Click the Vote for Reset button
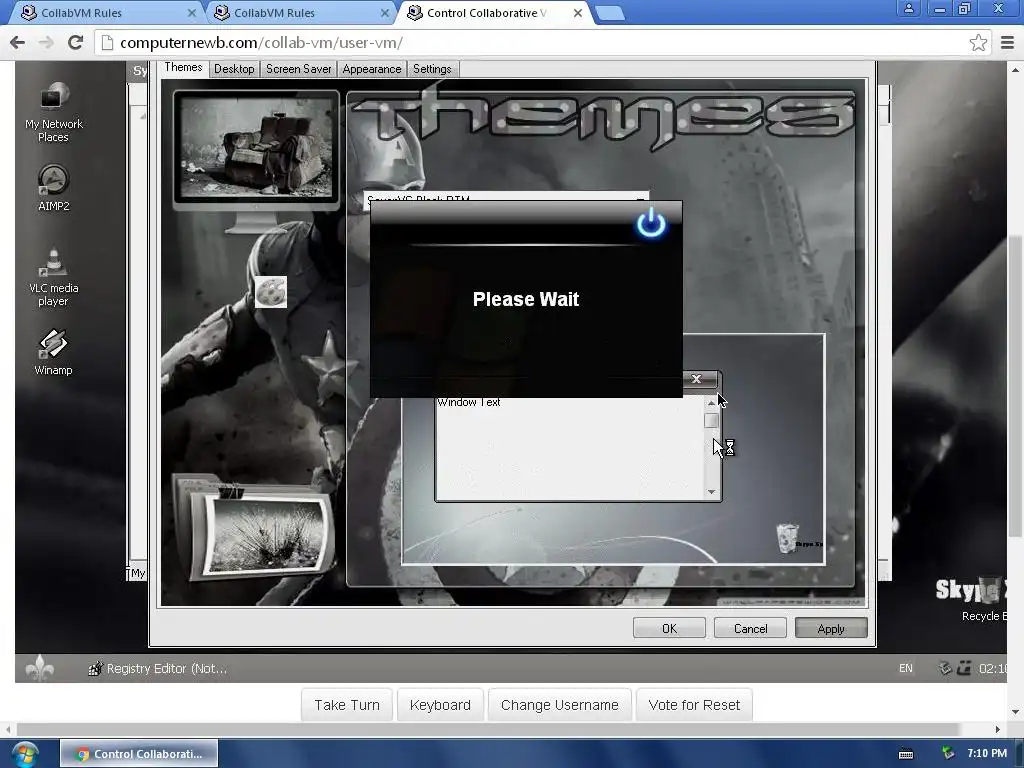 point(694,705)
